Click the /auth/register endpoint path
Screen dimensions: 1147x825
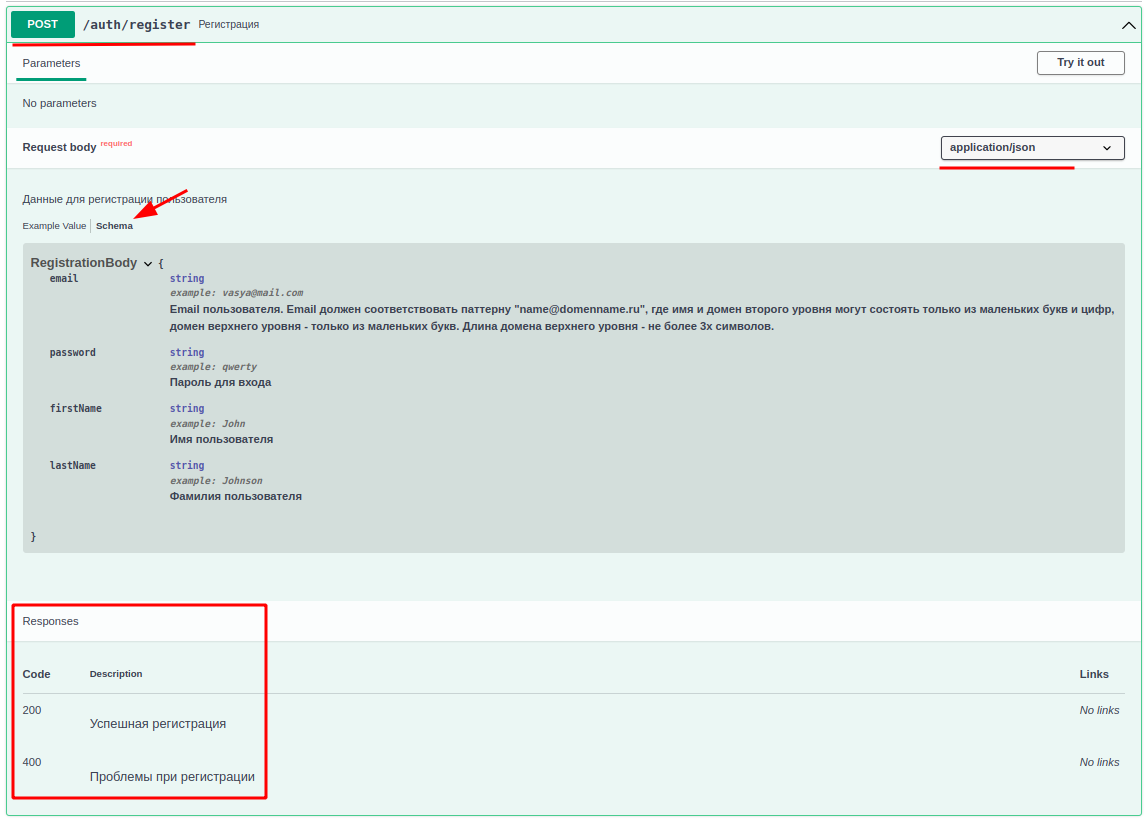point(136,25)
